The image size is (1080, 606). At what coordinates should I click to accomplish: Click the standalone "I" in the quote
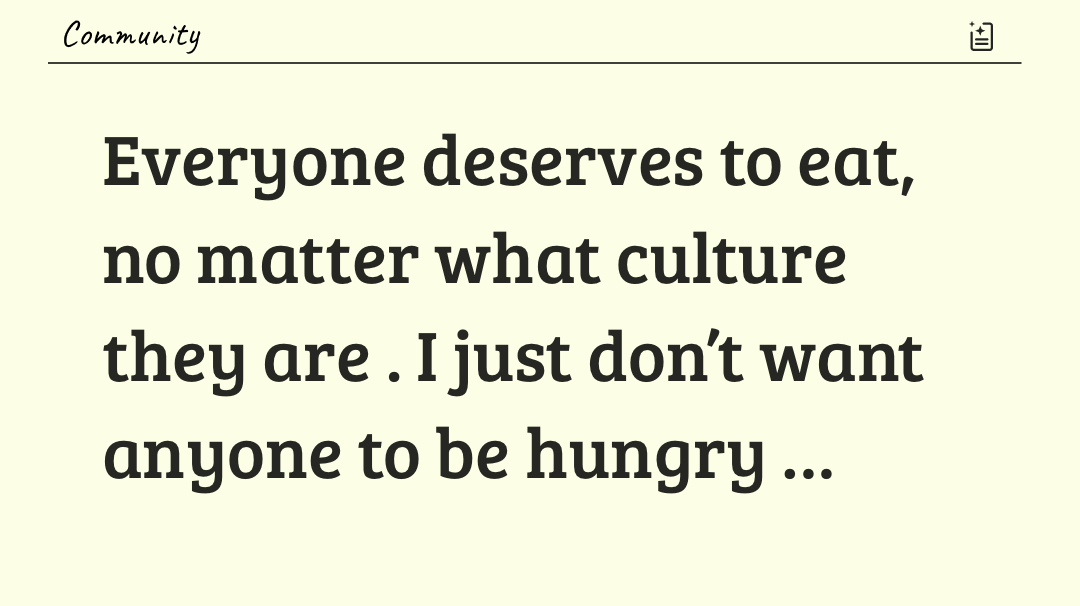[x=427, y=358]
